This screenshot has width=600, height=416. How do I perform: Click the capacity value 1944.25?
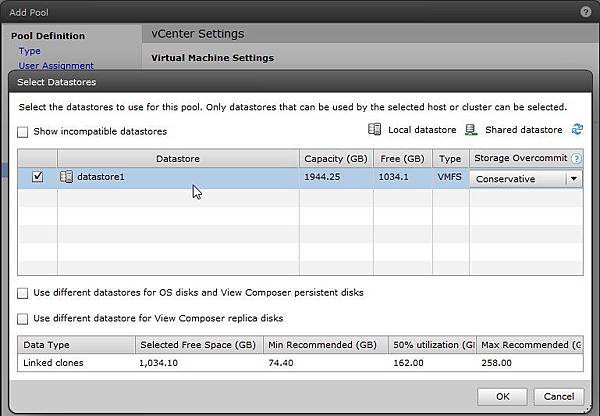[322, 177]
